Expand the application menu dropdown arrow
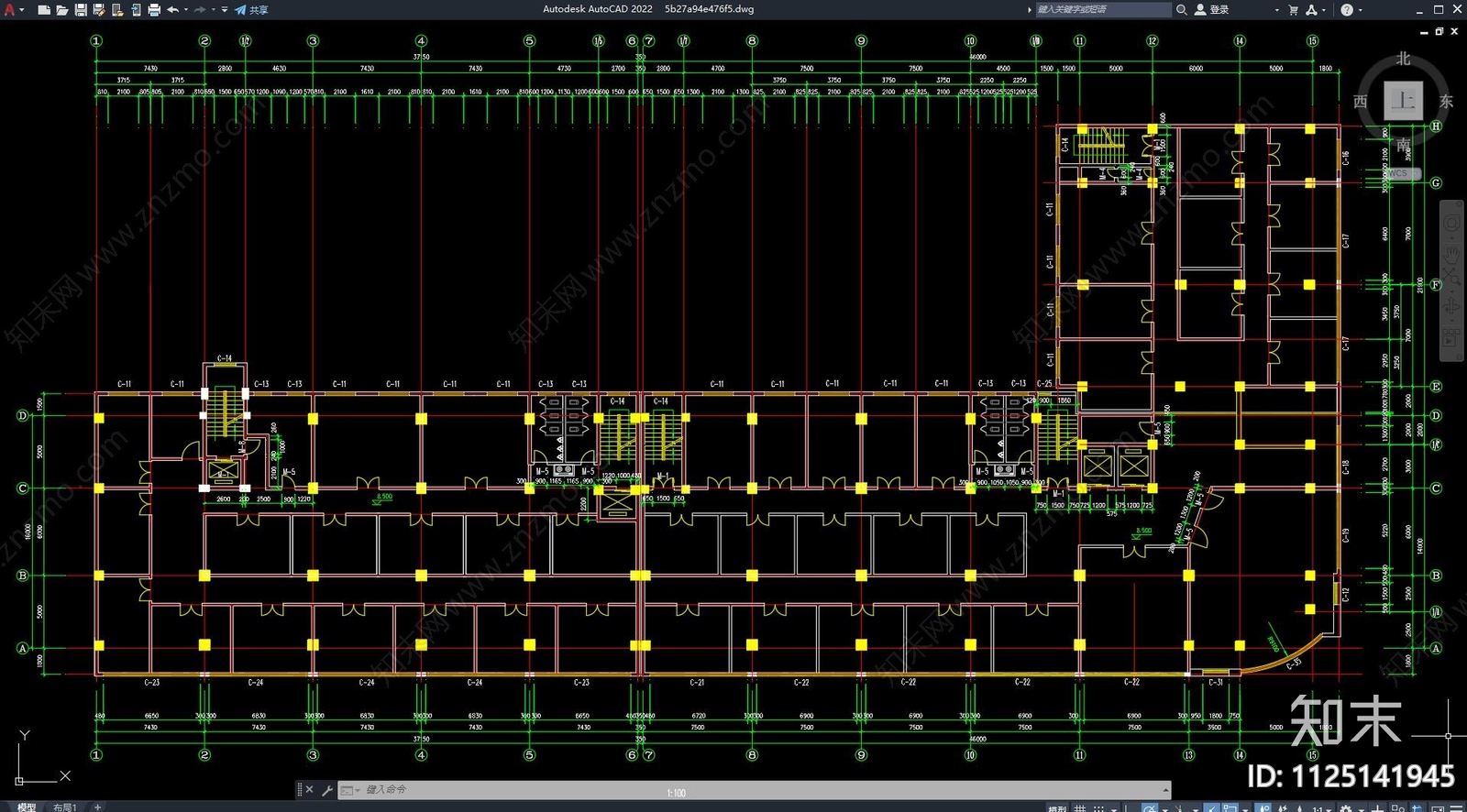 click(x=21, y=10)
